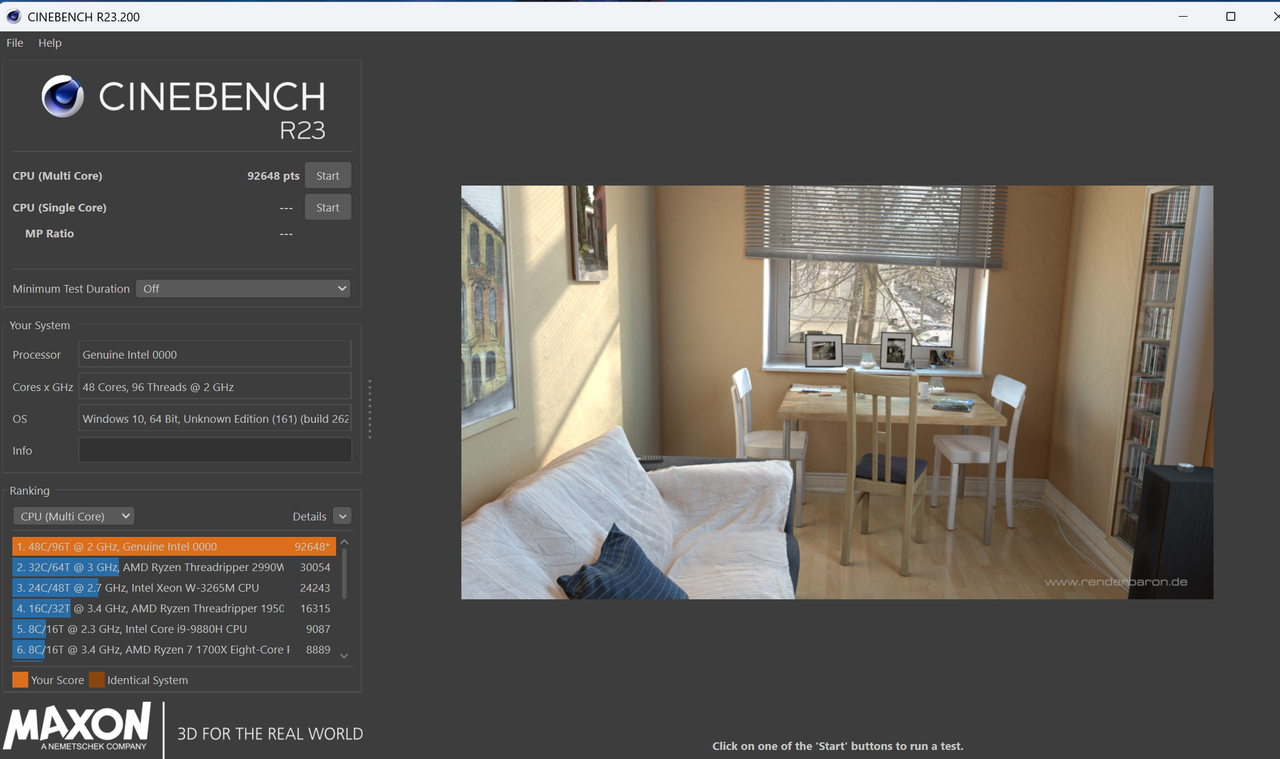
Task: Click the ranking list scroll up arrow
Action: (x=345, y=543)
